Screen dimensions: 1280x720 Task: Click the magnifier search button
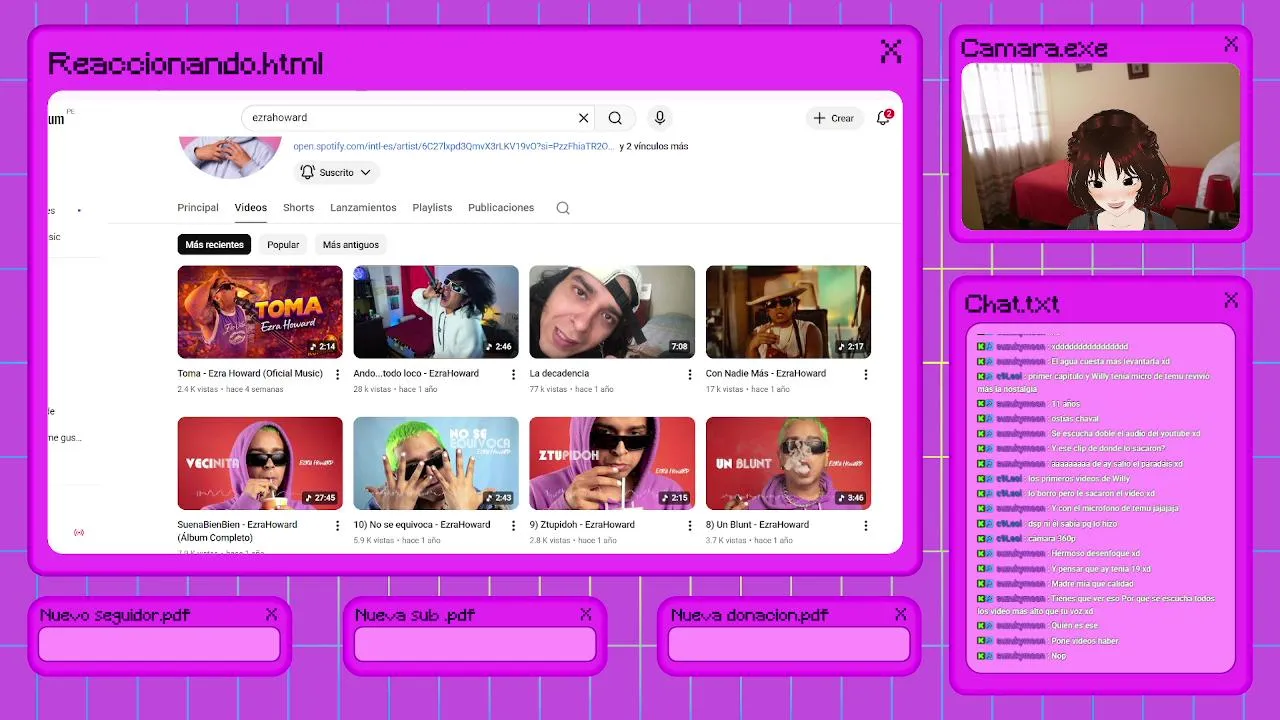[x=615, y=118]
